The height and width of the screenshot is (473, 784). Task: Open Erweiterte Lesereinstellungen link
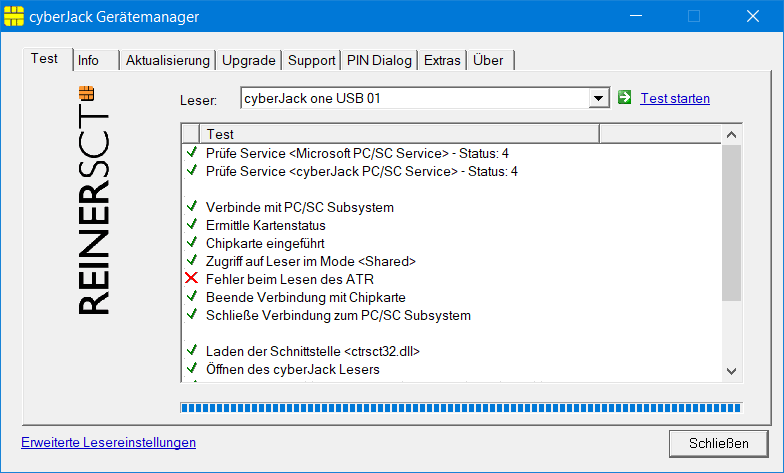click(108, 442)
